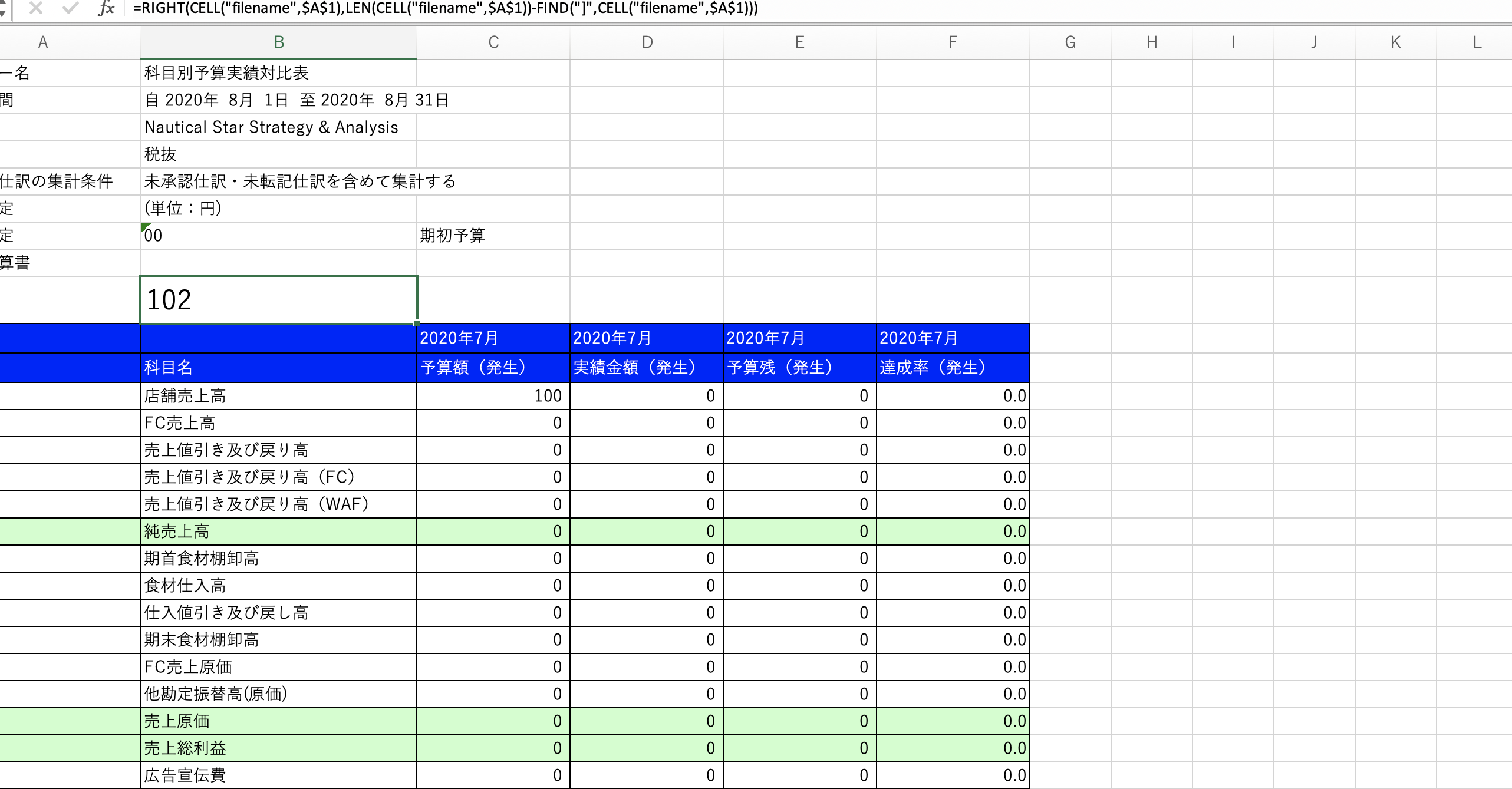1512x789 pixels.
Task: Click the cancel entry X icon
Action: pos(36,8)
